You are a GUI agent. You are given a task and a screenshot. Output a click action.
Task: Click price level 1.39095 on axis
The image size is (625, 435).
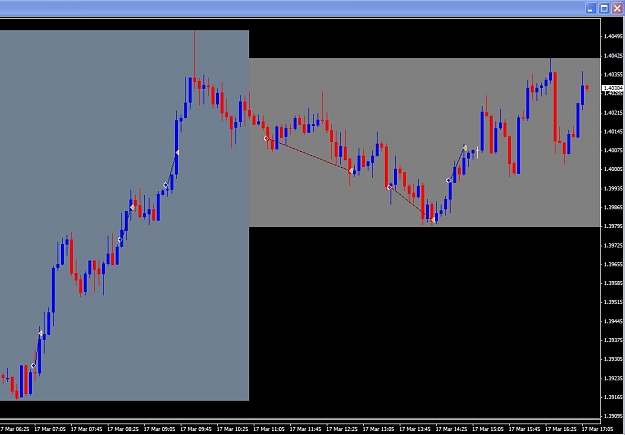click(613, 416)
